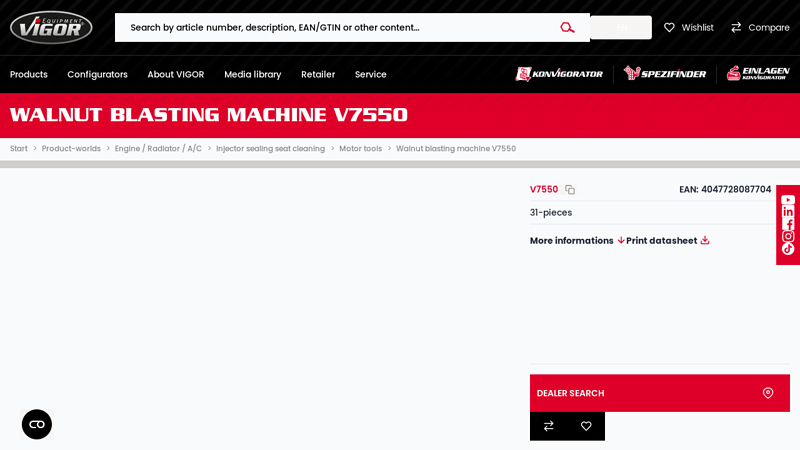Go to Engine / Radiator / A/C breadcrumb

coord(158,148)
